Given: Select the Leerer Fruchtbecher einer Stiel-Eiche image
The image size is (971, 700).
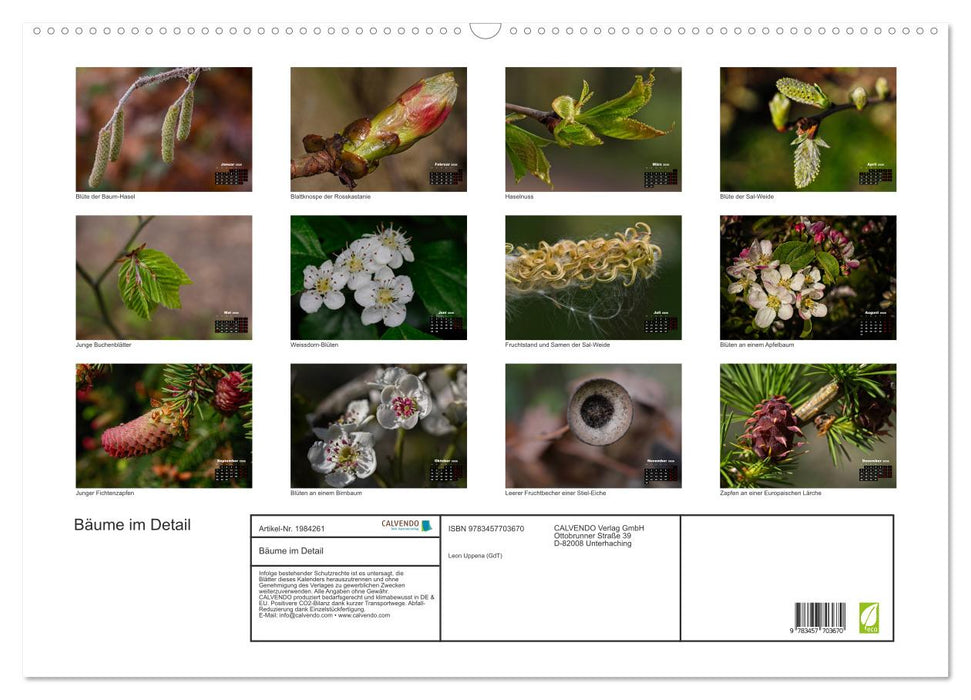Looking at the screenshot, I should point(593,425).
